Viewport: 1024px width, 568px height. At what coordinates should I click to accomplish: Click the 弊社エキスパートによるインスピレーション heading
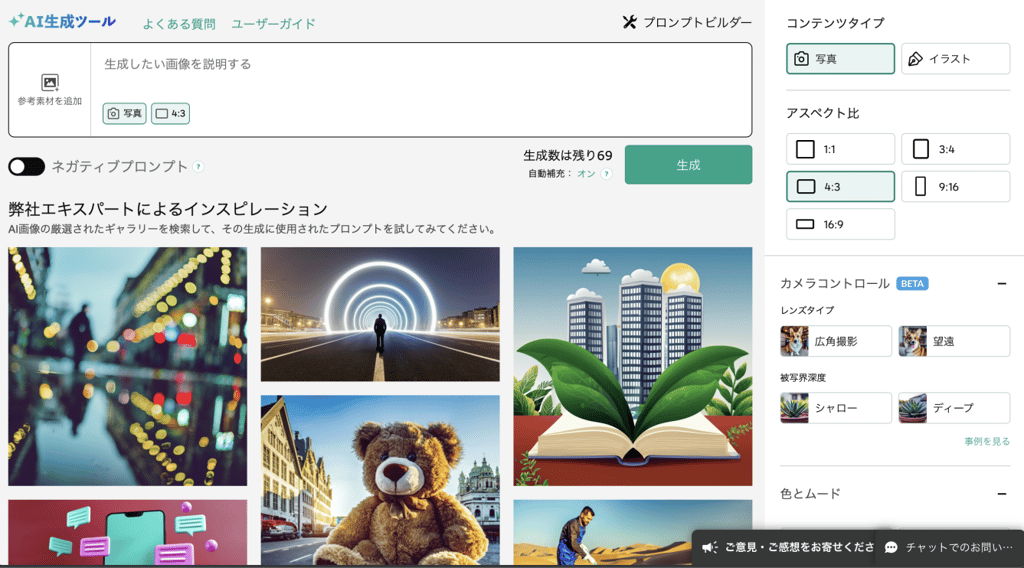[x=168, y=209]
